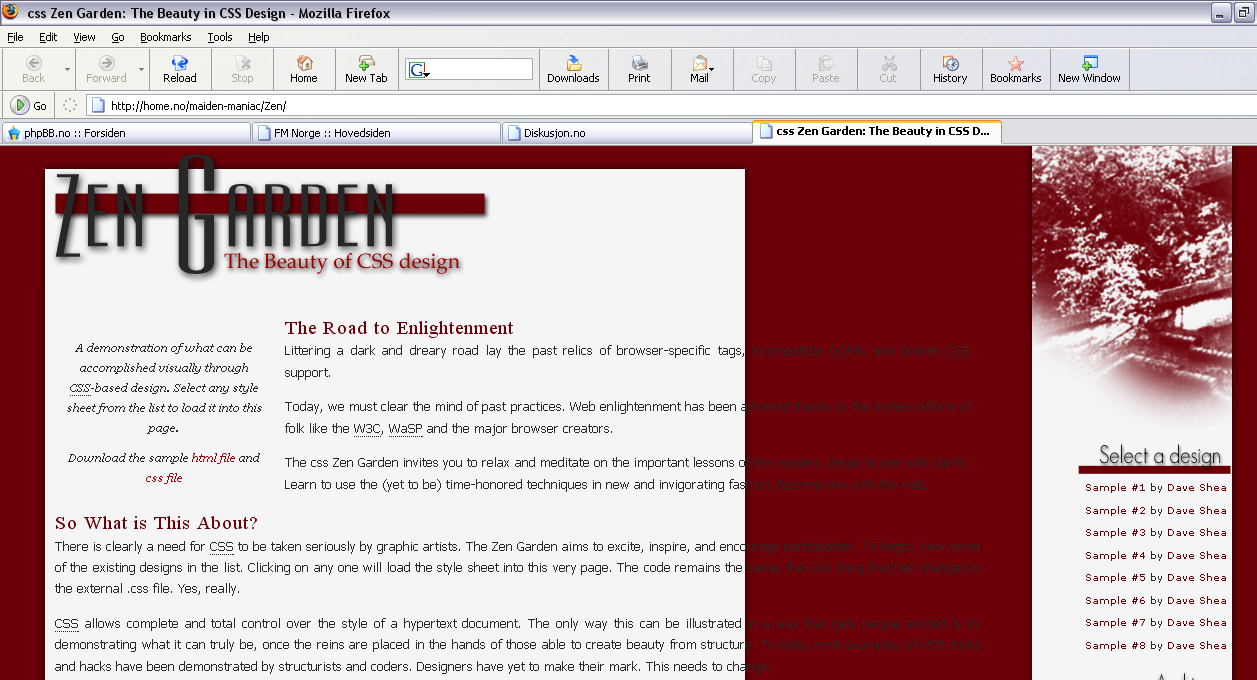Click the Cut toolbar button
Screen dimensions: 1257x680
[x=888, y=69]
